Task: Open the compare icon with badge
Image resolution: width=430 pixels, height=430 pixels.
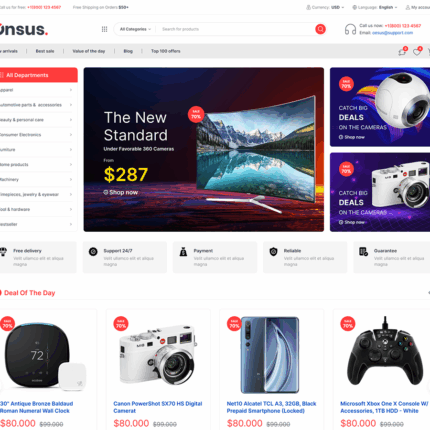Action: [x=402, y=52]
